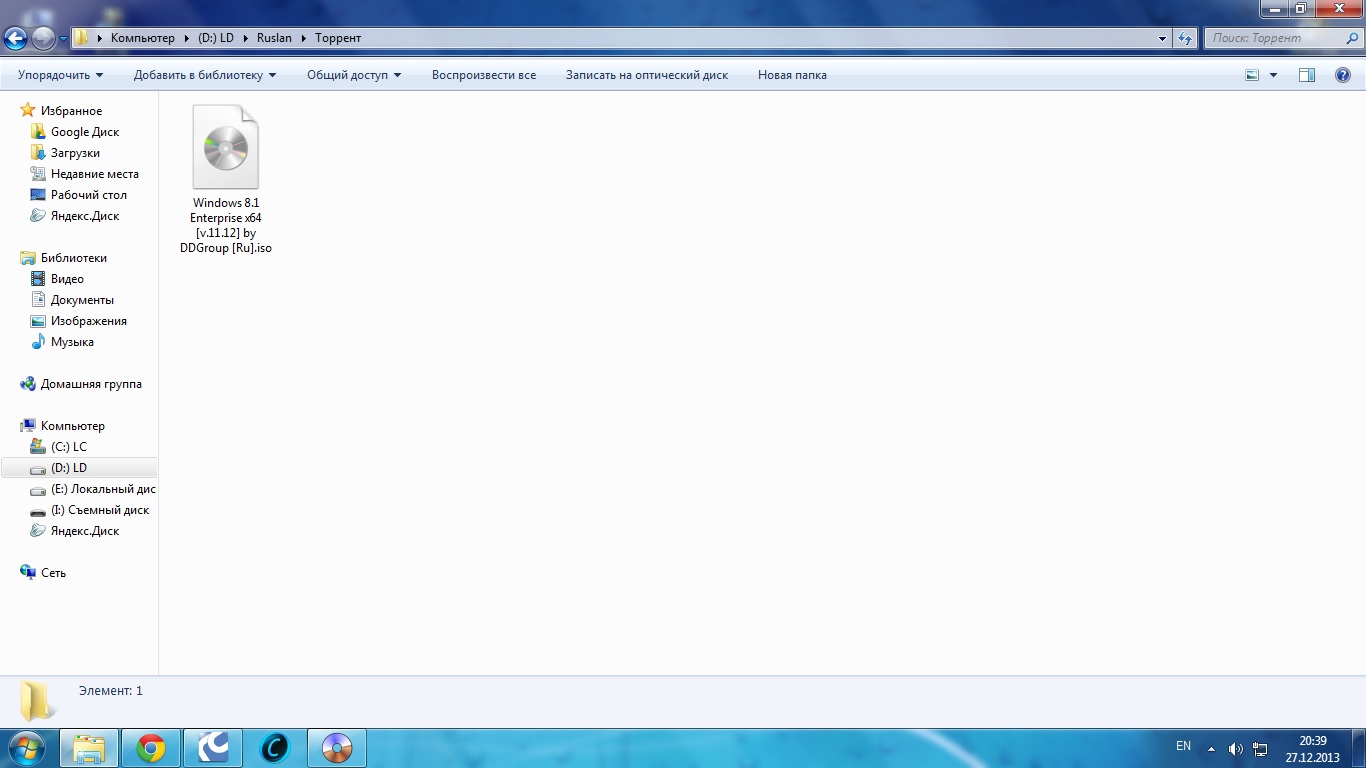Open Windows Explorer from the taskbar

click(x=89, y=748)
